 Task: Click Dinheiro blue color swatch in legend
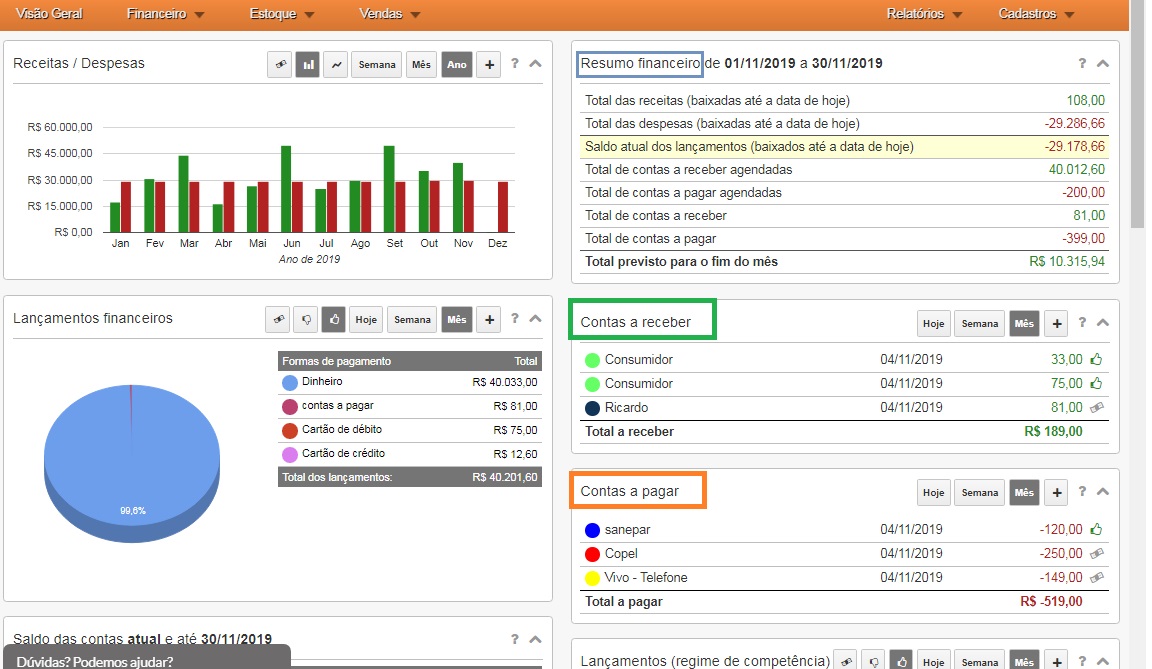tap(290, 382)
